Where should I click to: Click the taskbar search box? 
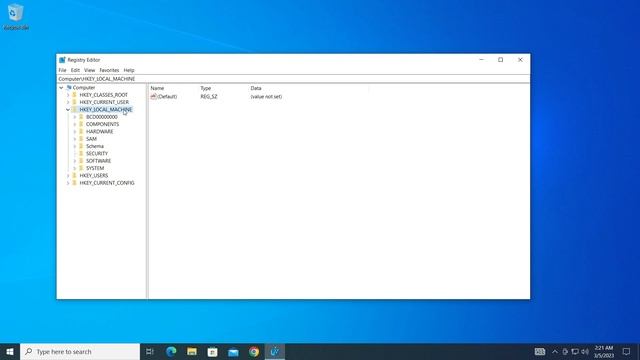pyautogui.click(x=80, y=351)
